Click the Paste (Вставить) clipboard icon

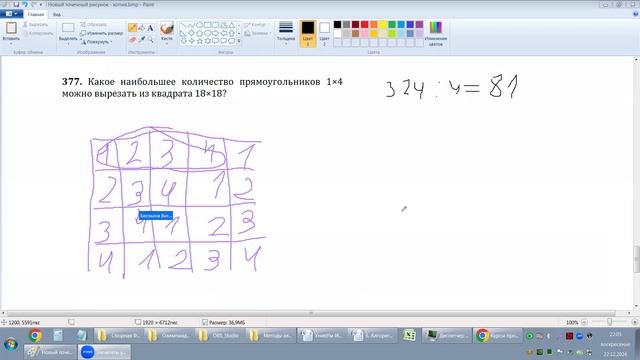pyautogui.click(x=11, y=28)
